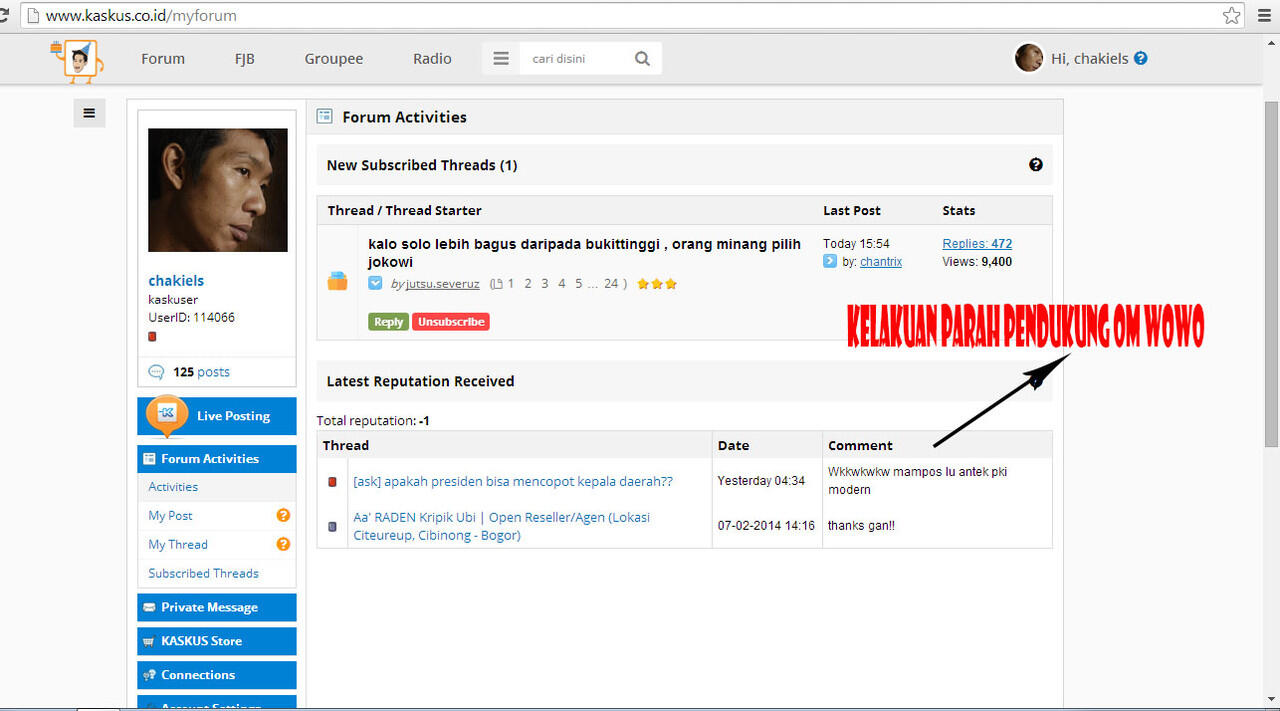The height and width of the screenshot is (711, 1280).
Task: Click the thread's three-star rating
Action: click(657, 284)
